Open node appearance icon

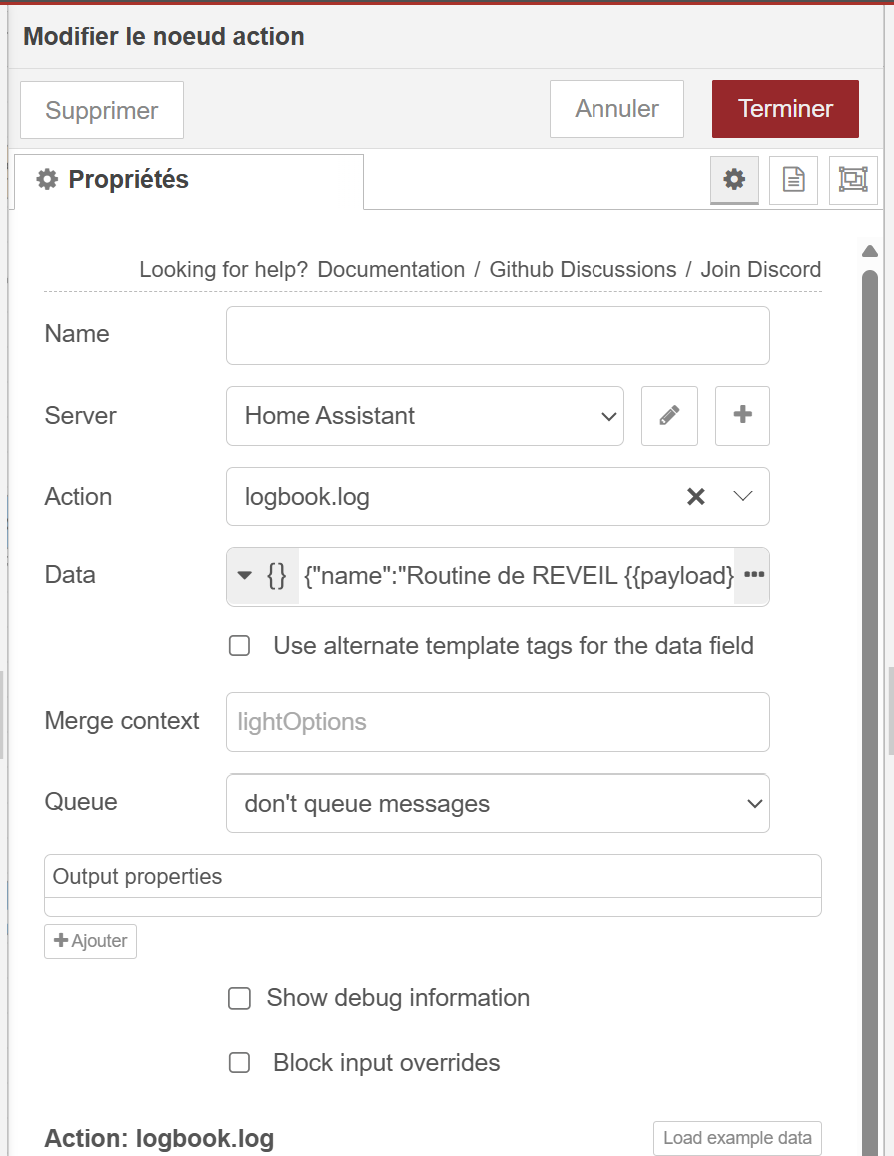coord(853,180)
